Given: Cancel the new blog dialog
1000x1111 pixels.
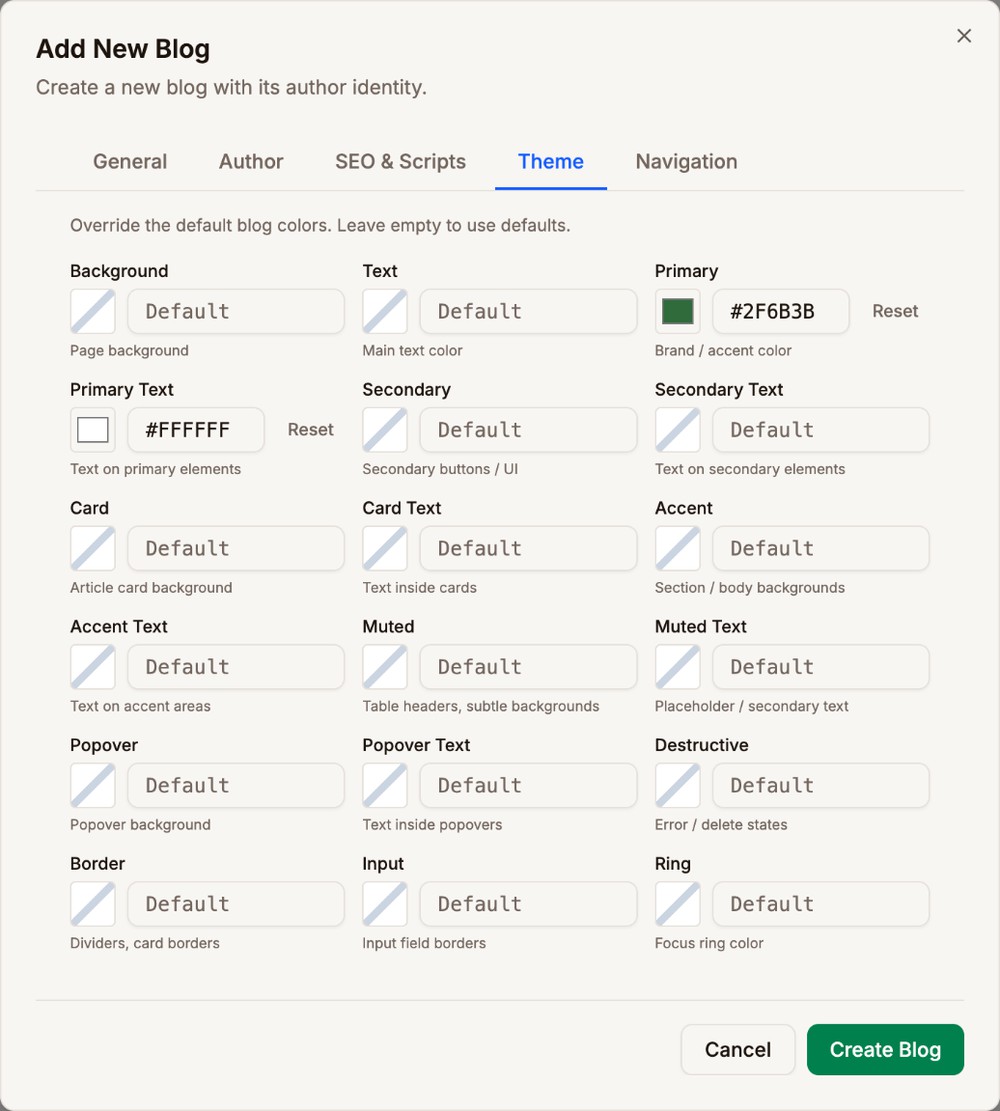Looking at the screenshot, I should 738,1049.
